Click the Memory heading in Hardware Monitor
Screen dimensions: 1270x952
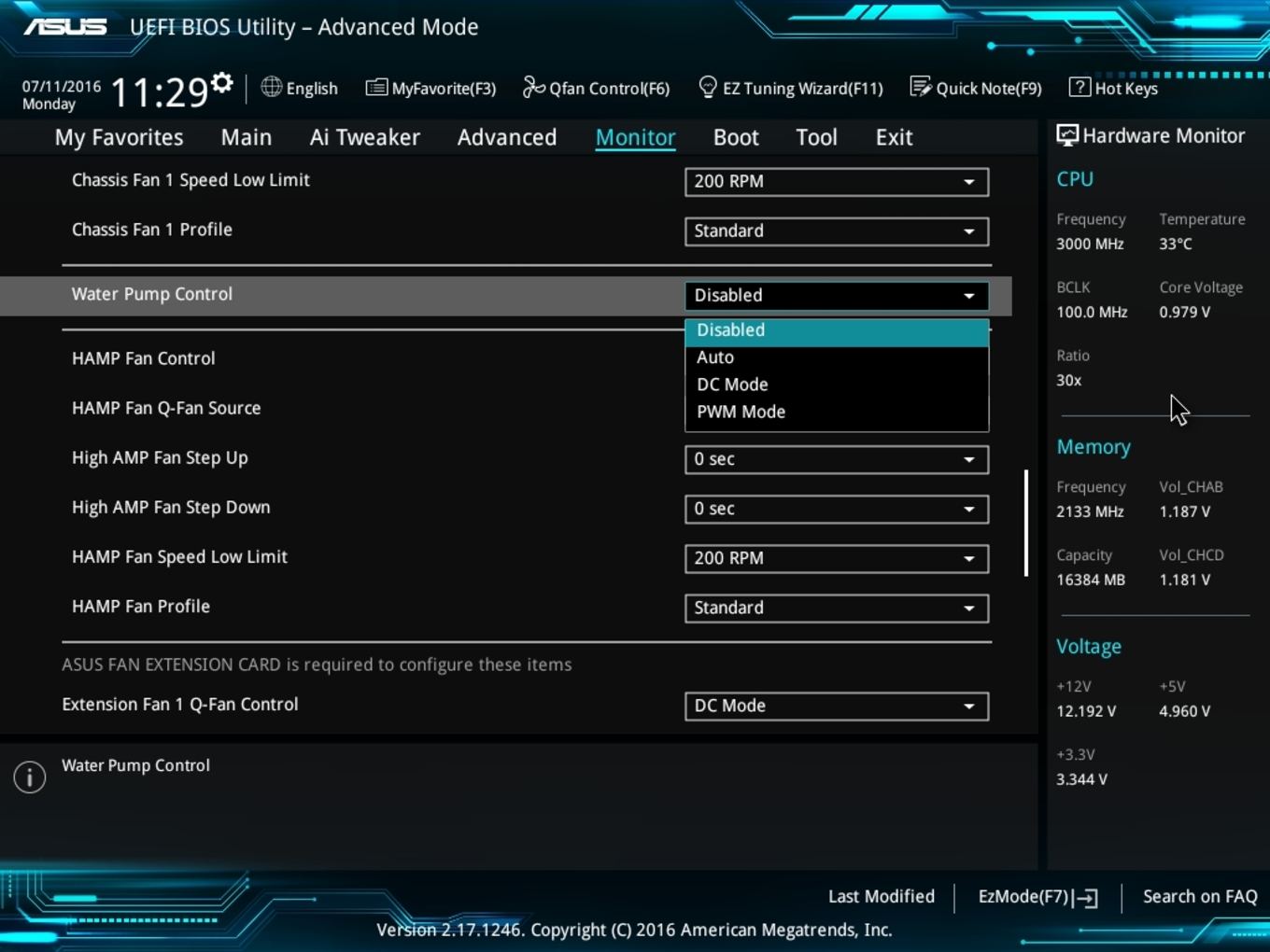click(1094, 447)
